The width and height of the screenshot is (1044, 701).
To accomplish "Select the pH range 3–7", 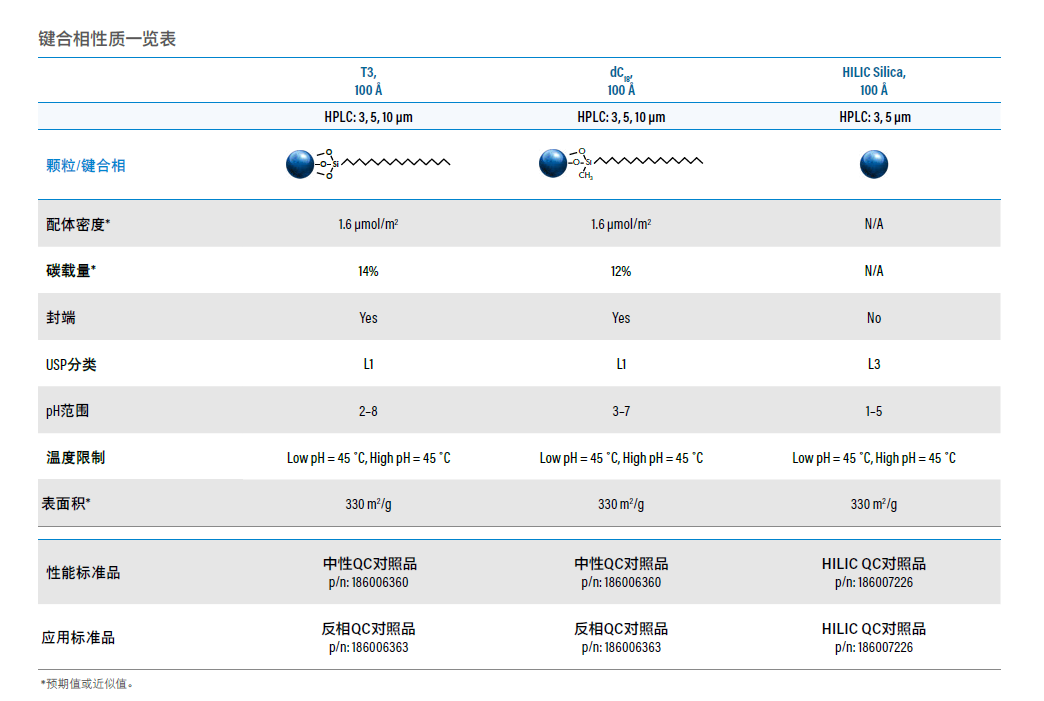I will tap(621, 411).
